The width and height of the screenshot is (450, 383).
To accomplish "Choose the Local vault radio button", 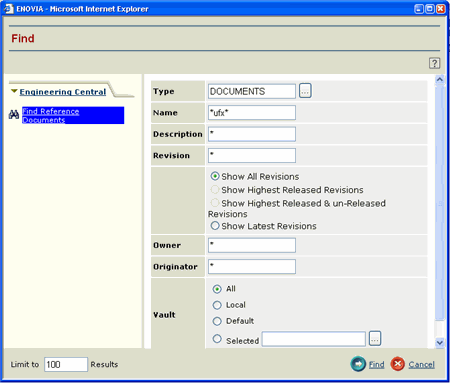I will point(217,305).
